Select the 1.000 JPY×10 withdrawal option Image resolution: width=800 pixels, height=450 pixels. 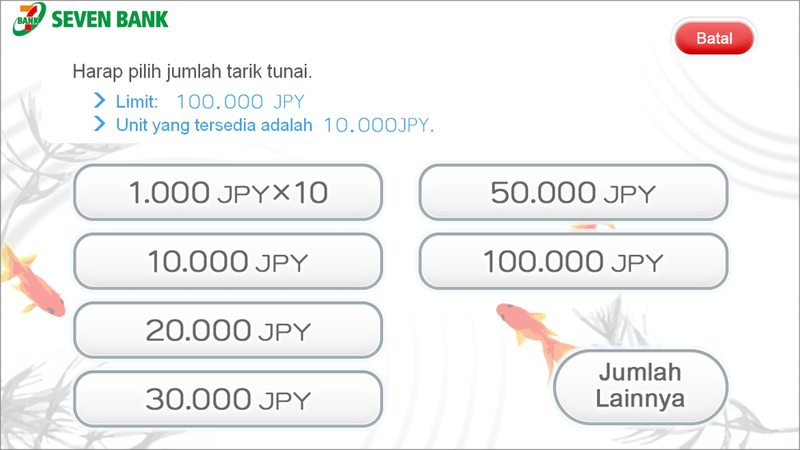[x=228, y=192]
